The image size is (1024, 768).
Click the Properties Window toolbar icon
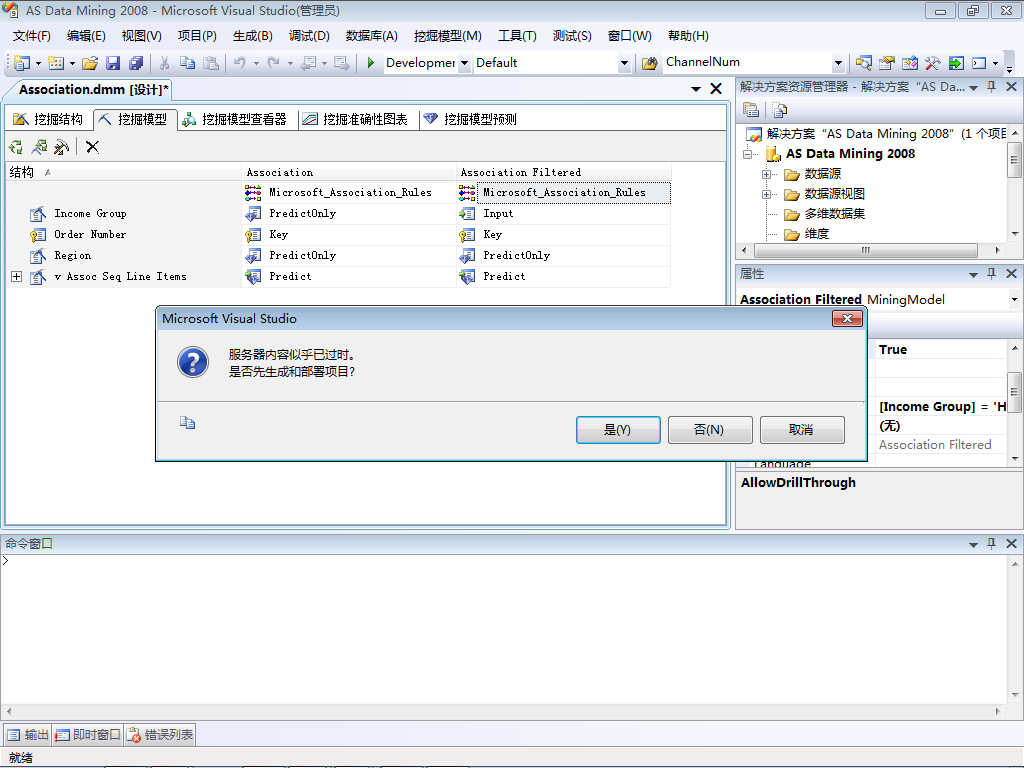(x=886, y=63)
